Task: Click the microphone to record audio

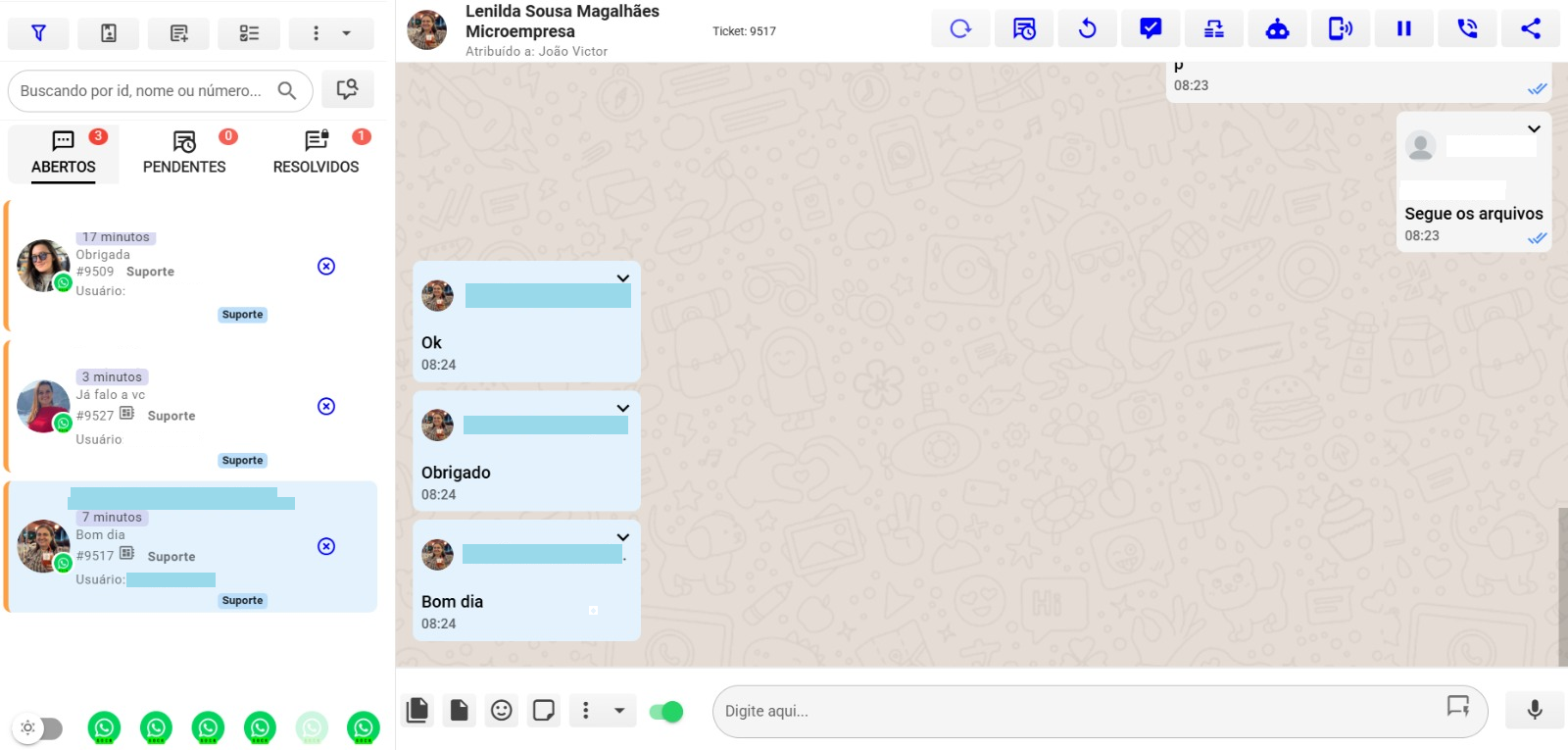Action: pos(1534,710)
